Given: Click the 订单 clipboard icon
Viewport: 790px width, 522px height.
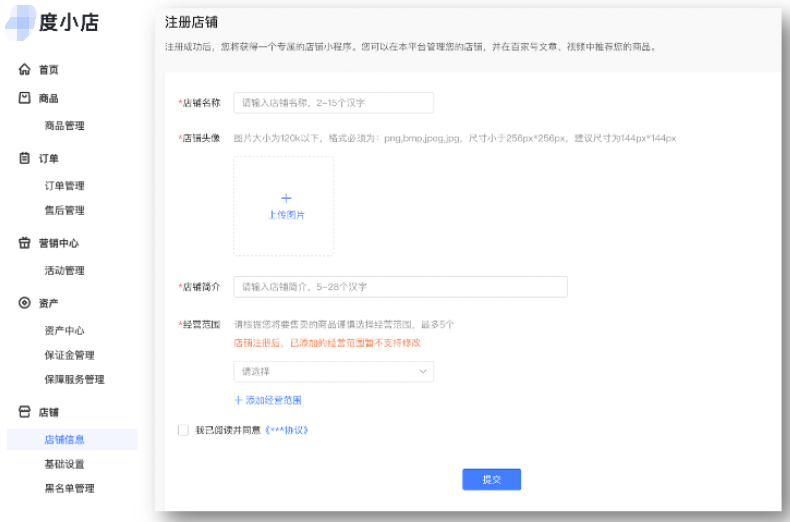Looking at the screenshot, I should pos(25,158).
